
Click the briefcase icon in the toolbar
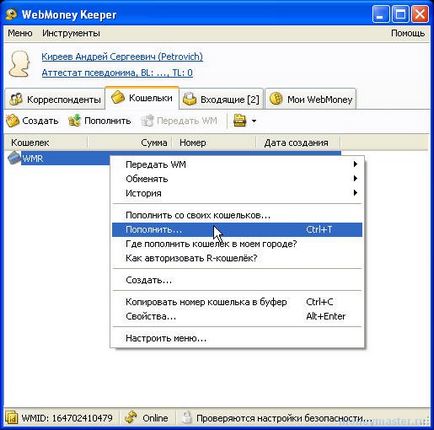coord(240,120)
